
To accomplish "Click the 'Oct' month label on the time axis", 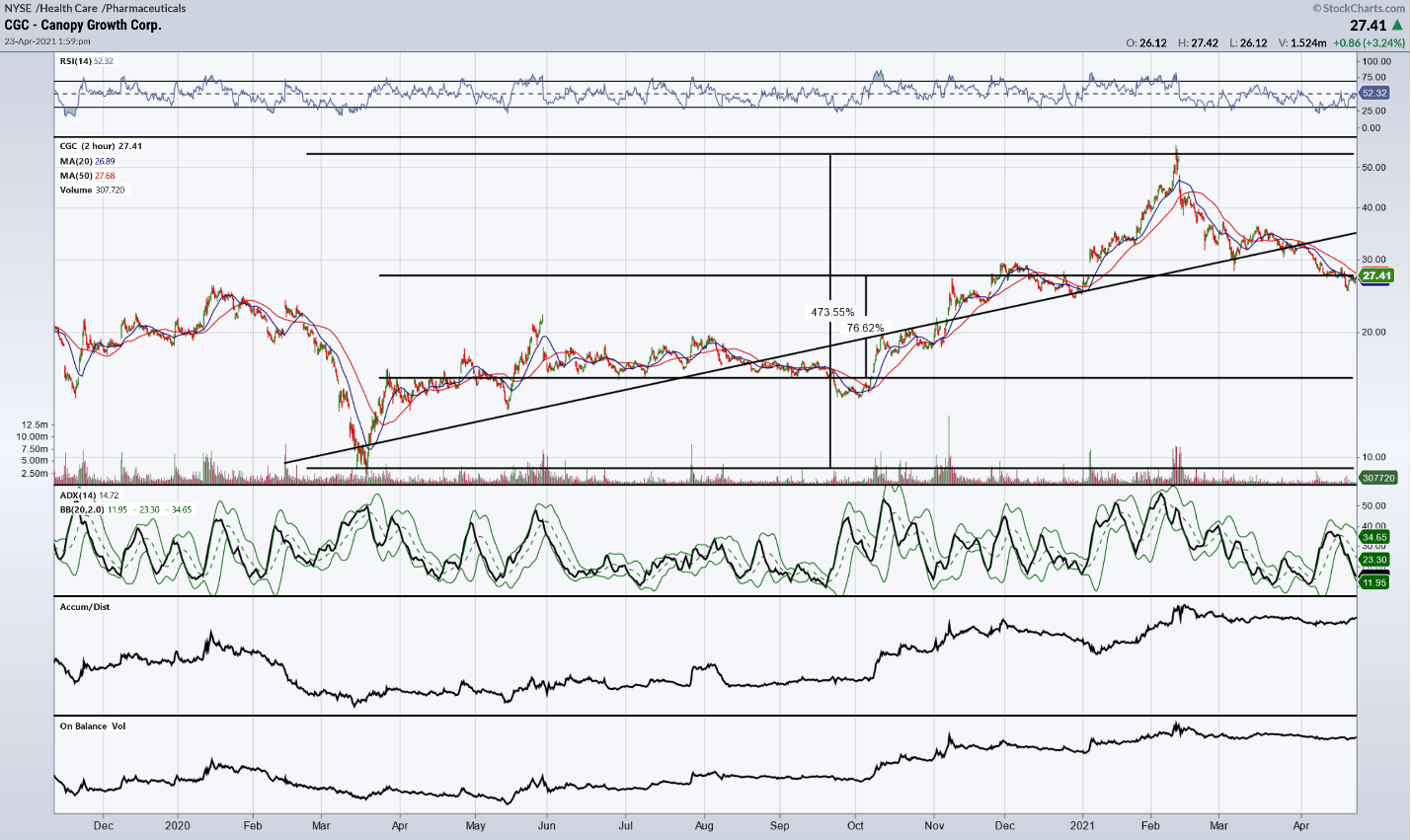I will 856,825.
